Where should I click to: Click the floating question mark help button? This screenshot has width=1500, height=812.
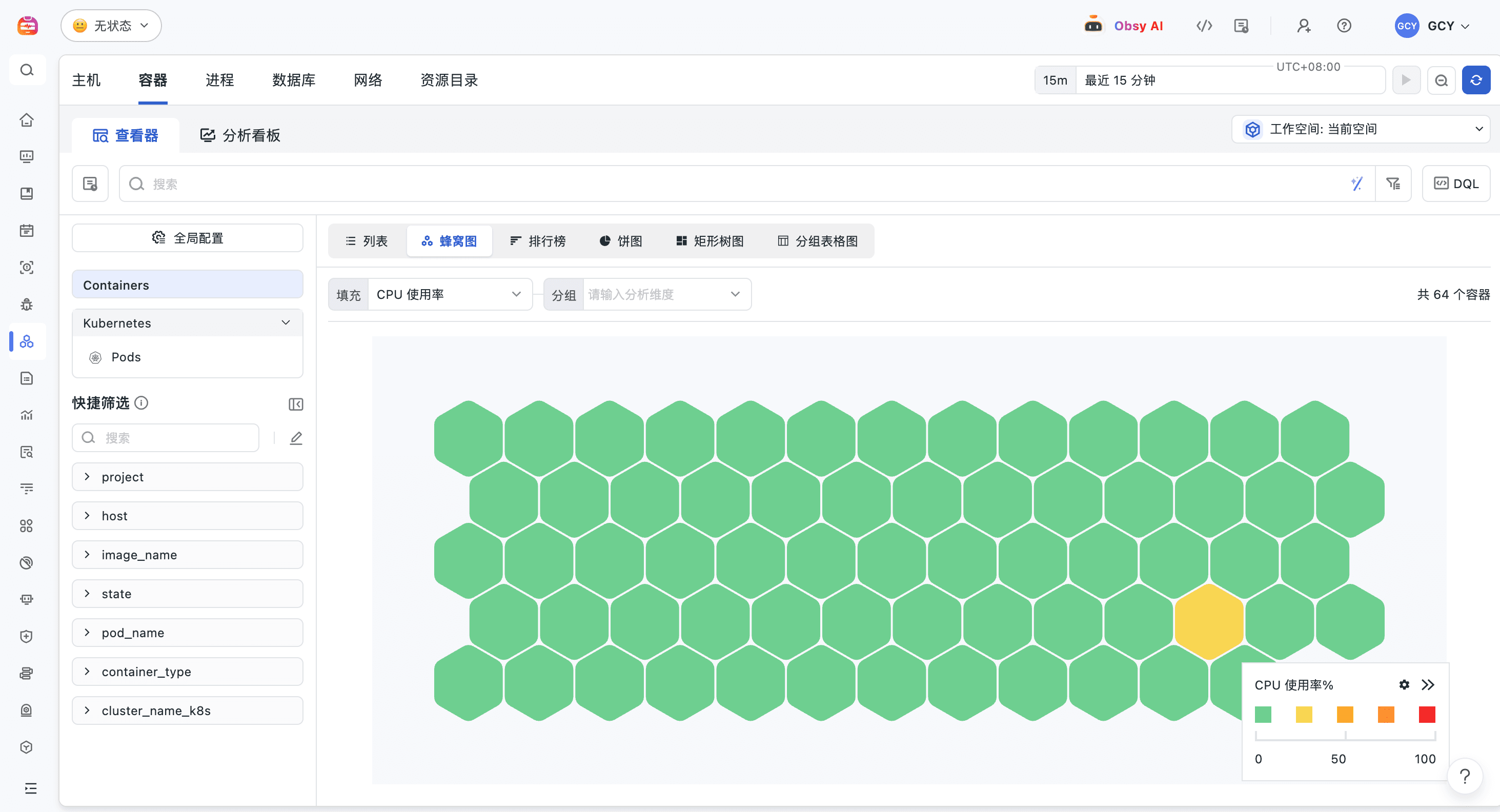[1465, 776]
